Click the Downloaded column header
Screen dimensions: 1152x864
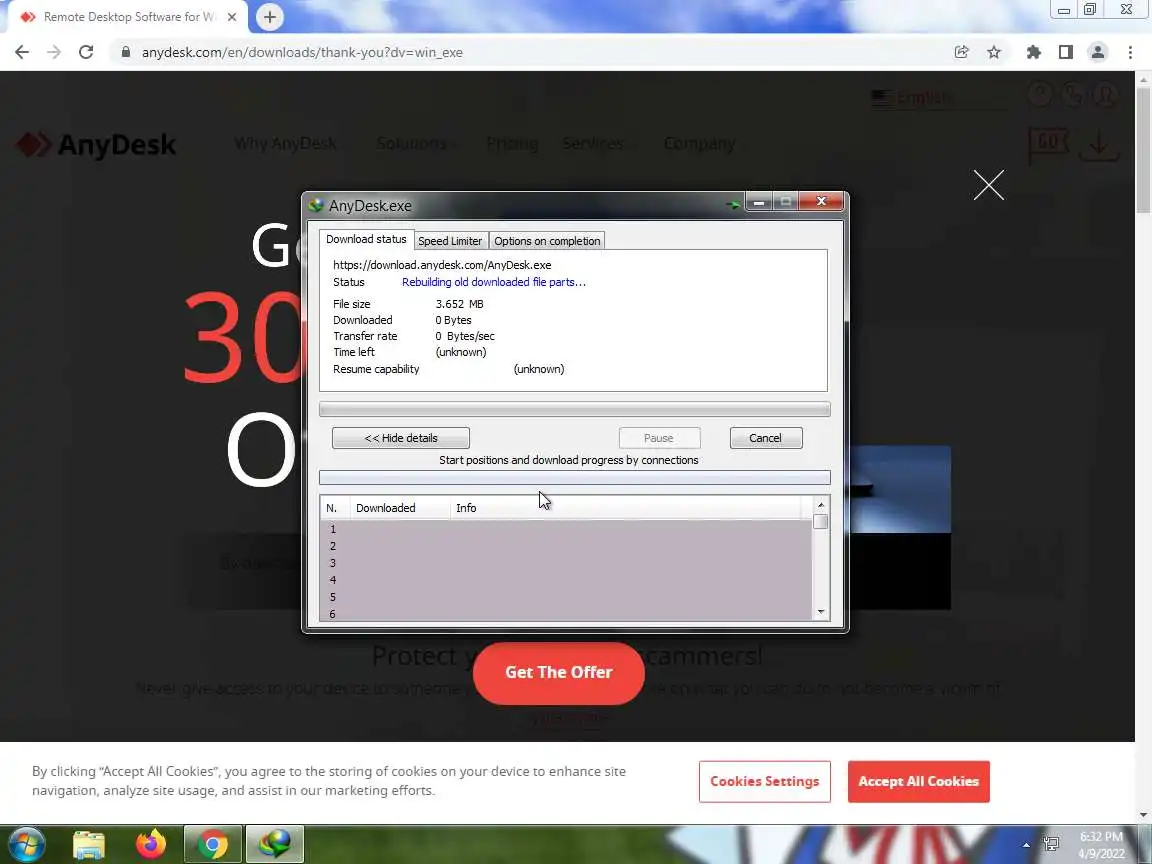pos(399,508)
